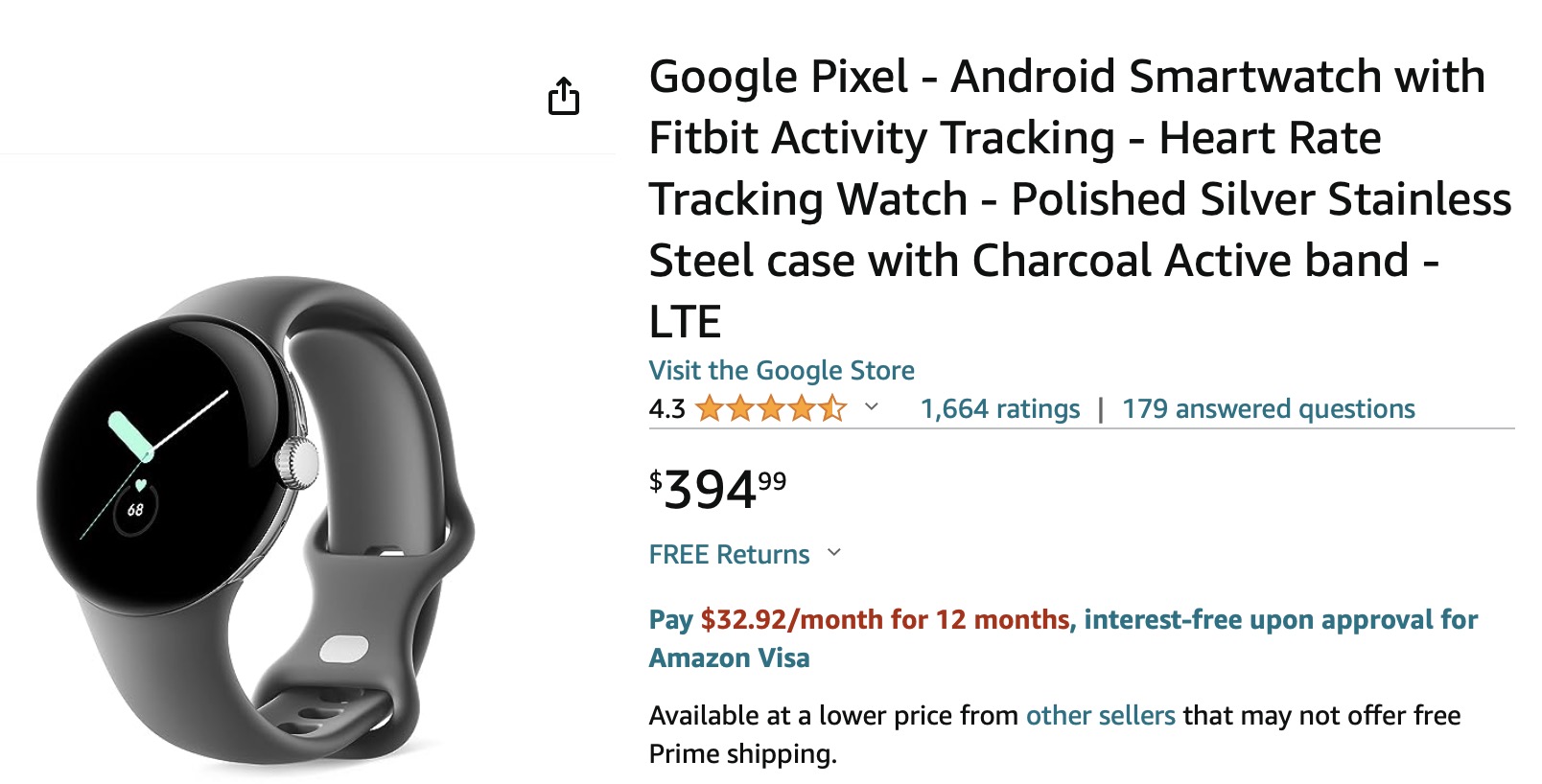Screen dimensions: 1542x784
Task: Click the silver crown on the watch
Action: pyautogui.click(x=297, y=462)
